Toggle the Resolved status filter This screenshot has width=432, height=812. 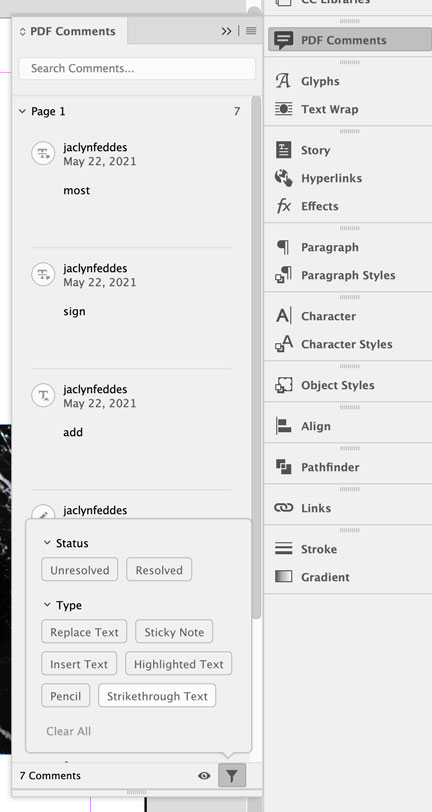(x=159, y=570)
